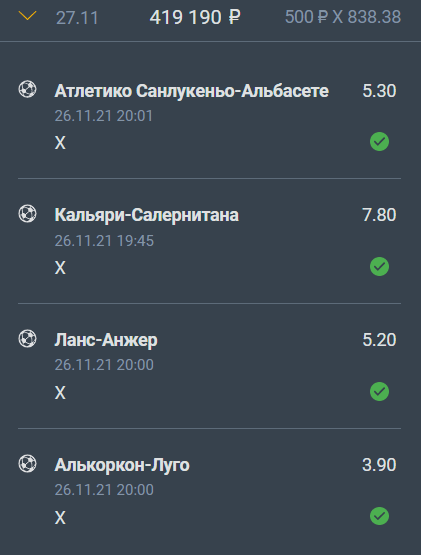Click the football icon beside Ланс-Анжер
The height and width of the screenshot is (555, 421).
(x=27, y=338)
